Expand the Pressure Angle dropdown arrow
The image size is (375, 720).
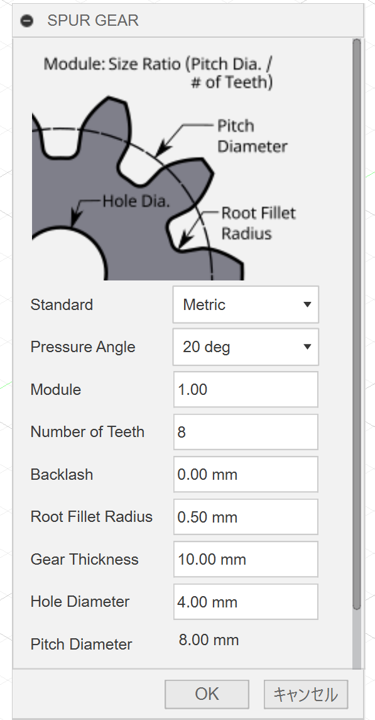click(308, 347)
